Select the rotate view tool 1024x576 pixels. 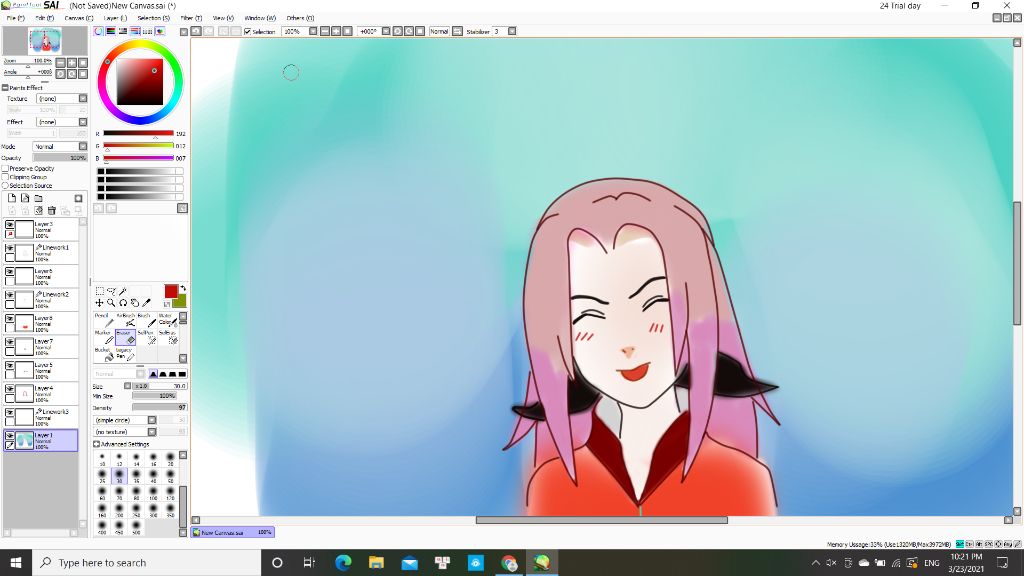123,303
